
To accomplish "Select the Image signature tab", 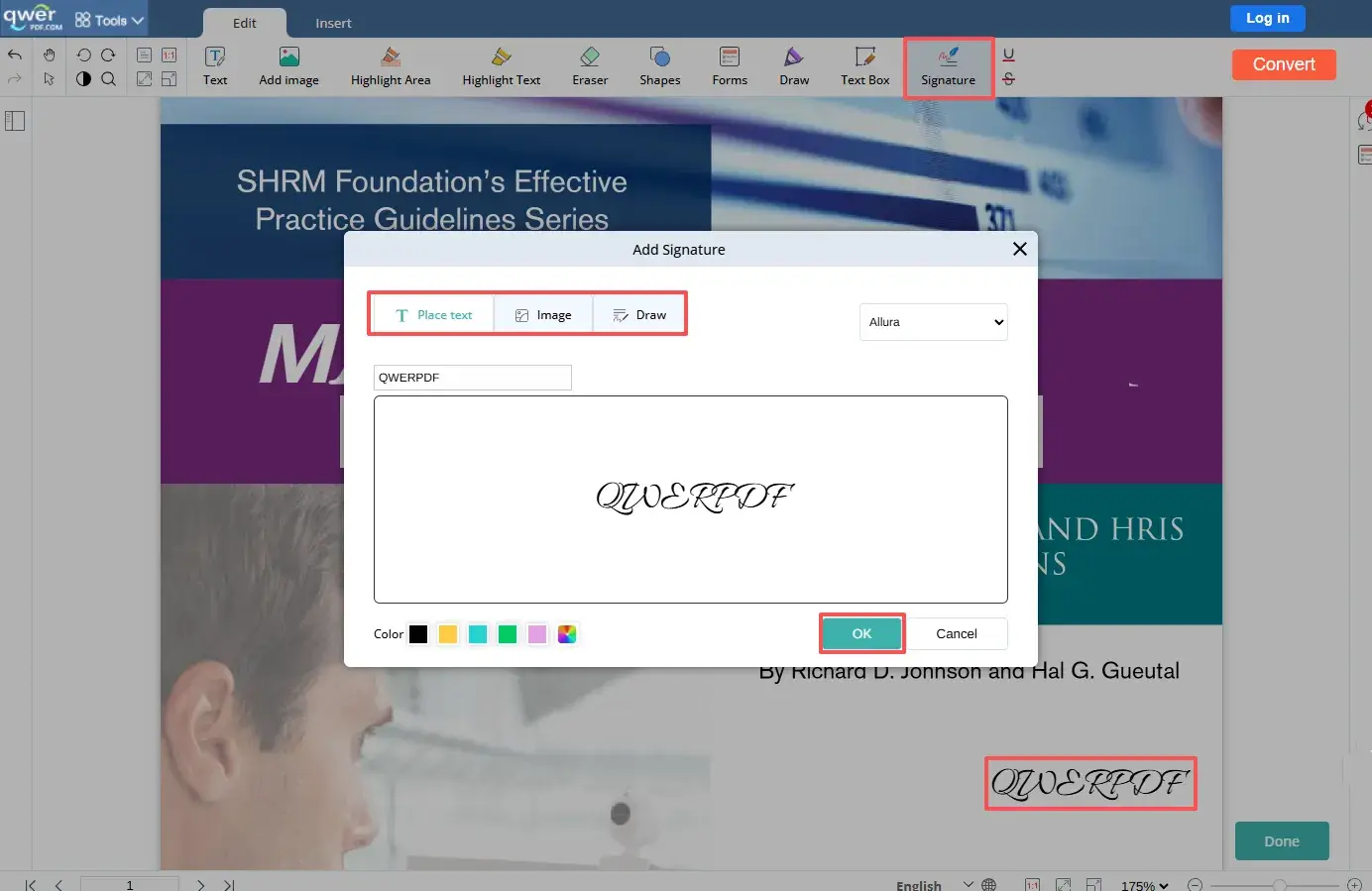I will pyautogui.click(x=543, y=315).
